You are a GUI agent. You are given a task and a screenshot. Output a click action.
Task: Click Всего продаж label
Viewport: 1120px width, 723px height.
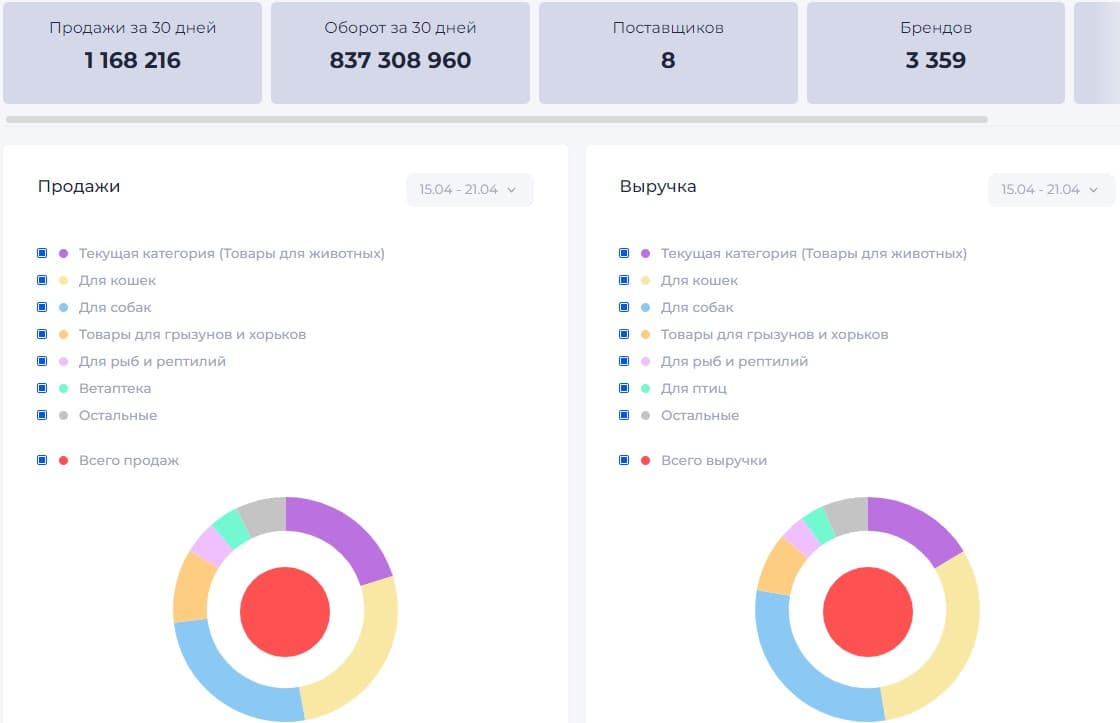[x=129, y=461]
